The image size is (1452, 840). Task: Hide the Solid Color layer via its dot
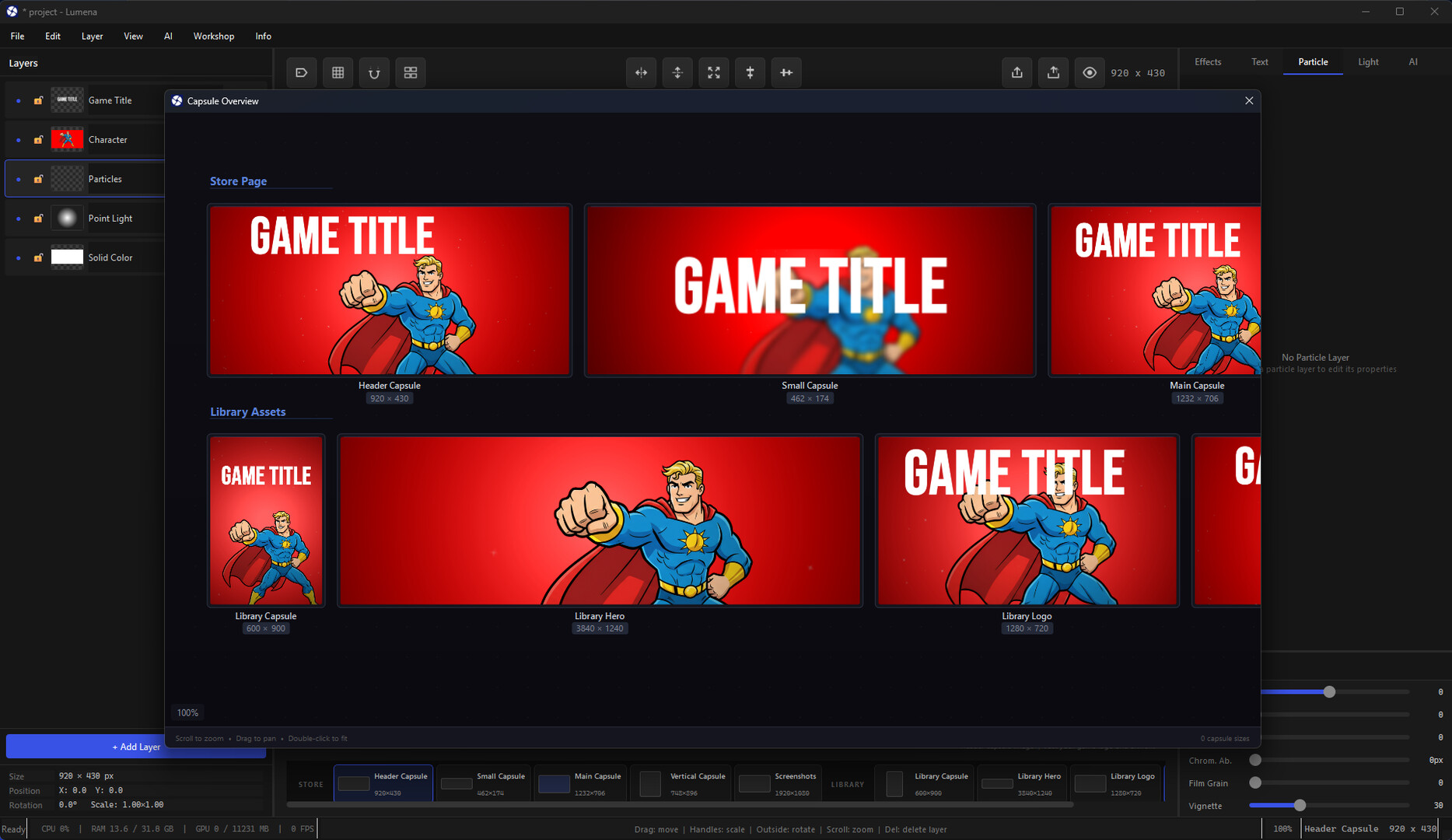[19, 257]
